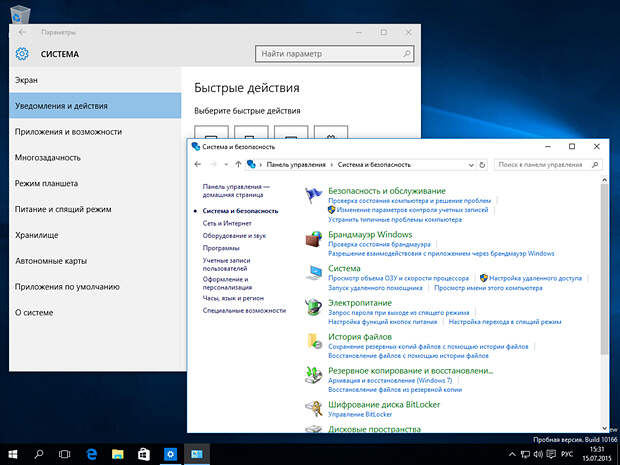Open Дисковые пространства heading
620x465 pixels.
(374, 429)
